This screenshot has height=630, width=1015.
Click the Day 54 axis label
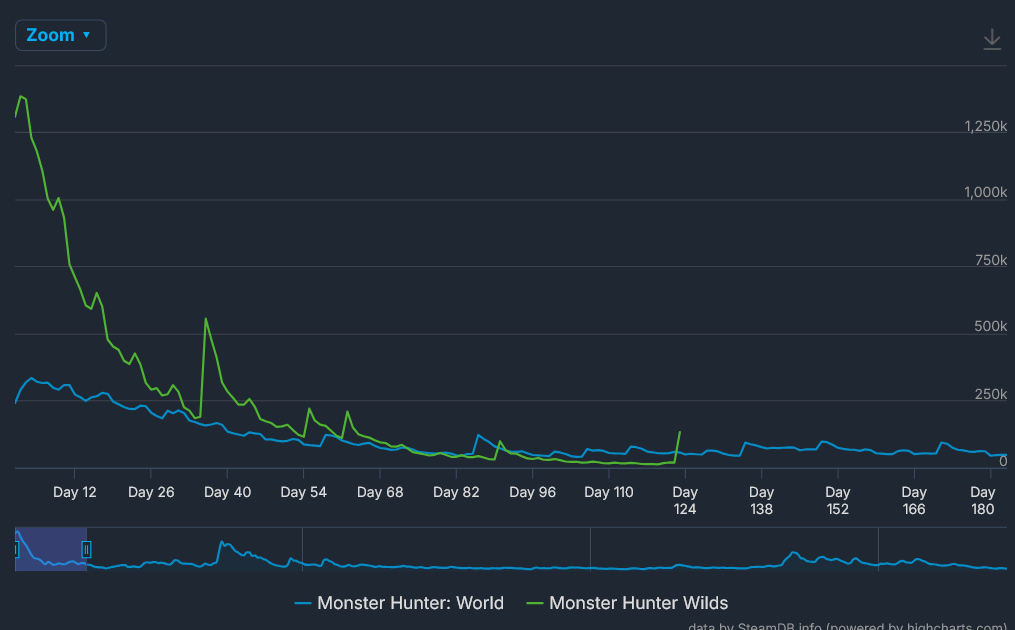click(304, 492)
